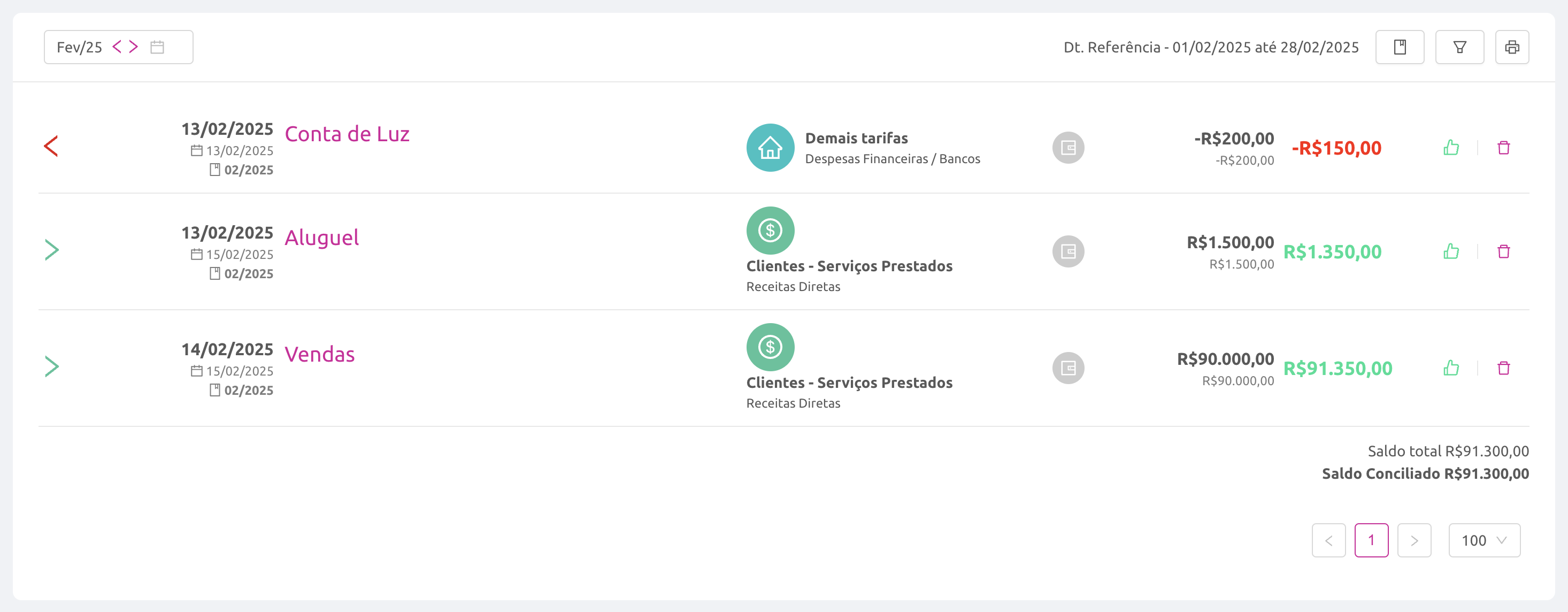
Task: Delete the Conta de Luz entry
Action: (1503, 147)
